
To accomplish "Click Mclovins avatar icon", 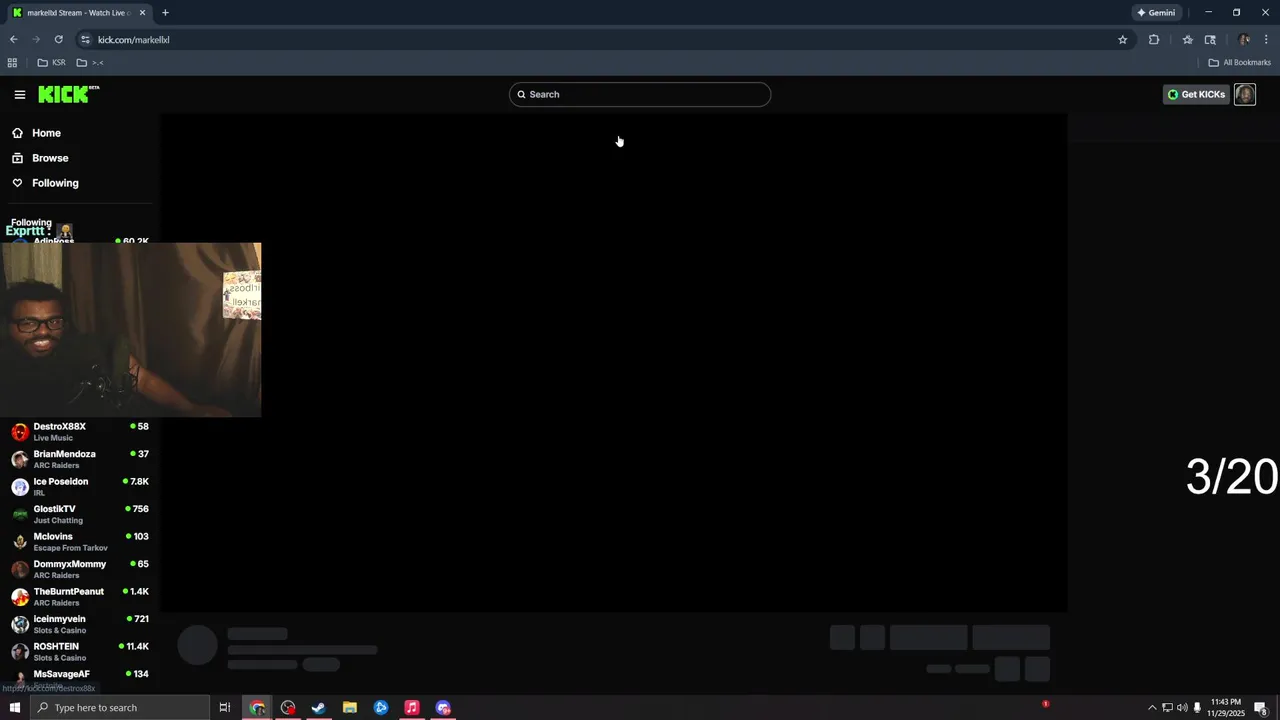I will pos(20,542).
